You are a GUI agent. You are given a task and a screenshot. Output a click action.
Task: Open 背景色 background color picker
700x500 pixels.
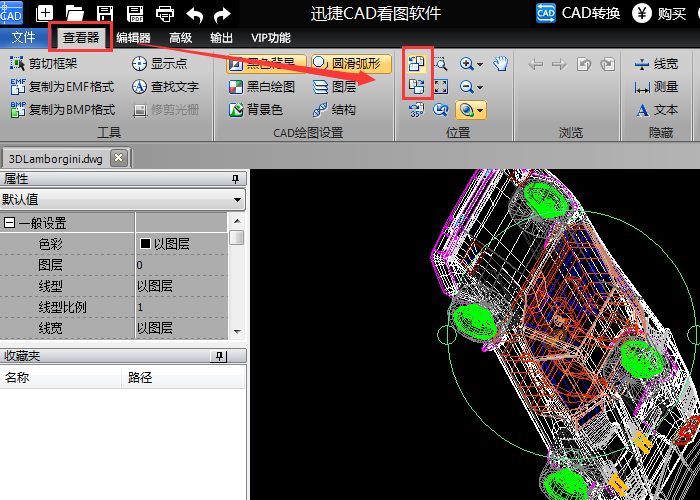point(256,109)
